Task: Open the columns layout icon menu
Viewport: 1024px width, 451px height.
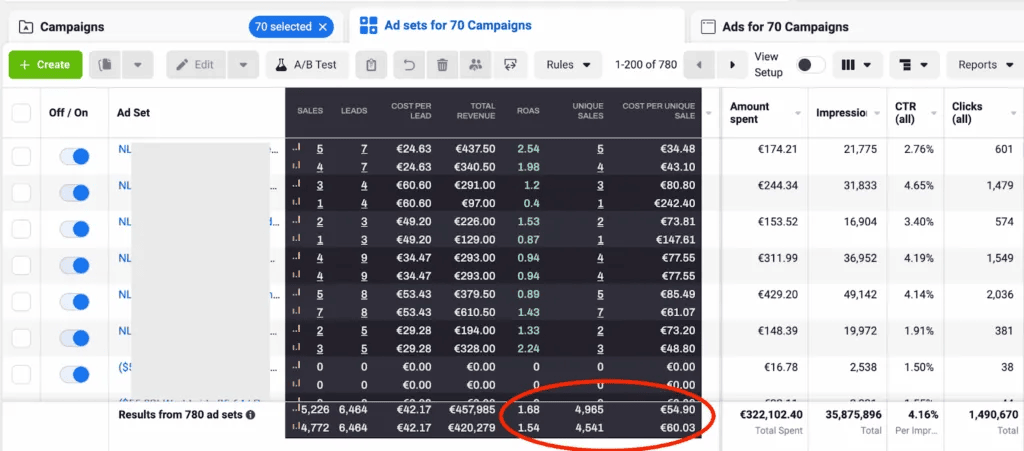Action: (x=856, y=65)
